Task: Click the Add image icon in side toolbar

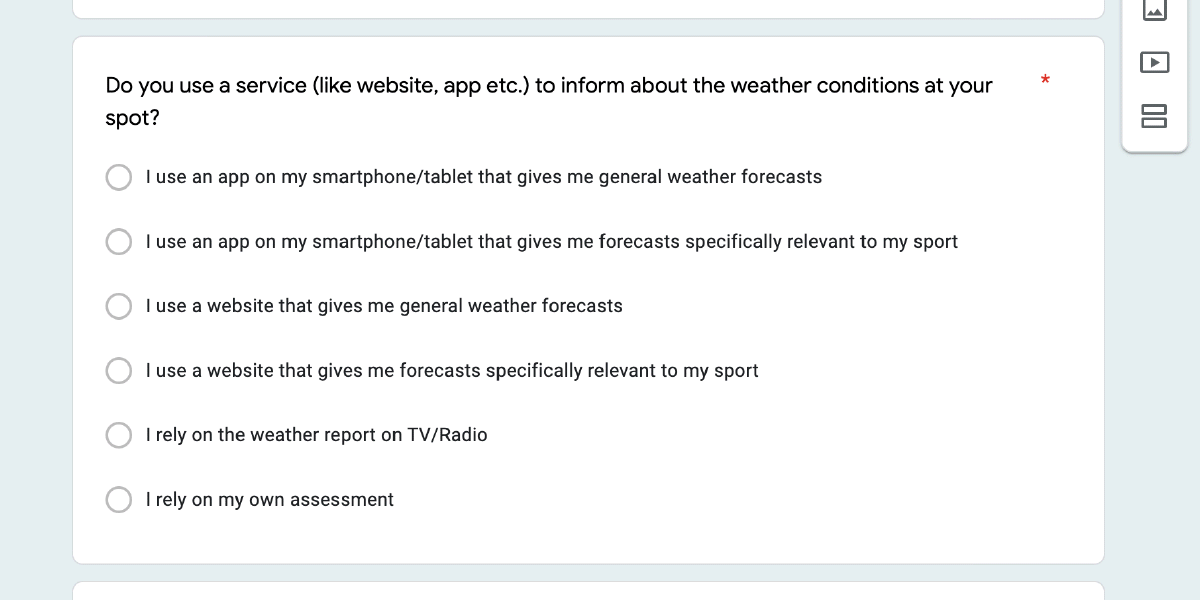Action: [x=1154, y=10]
